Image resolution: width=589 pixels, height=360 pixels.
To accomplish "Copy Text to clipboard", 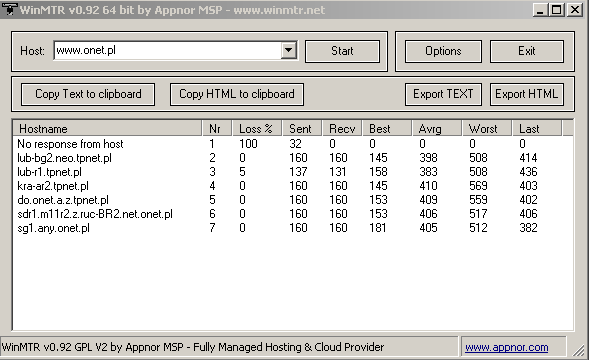I will (x=88, y=94).
